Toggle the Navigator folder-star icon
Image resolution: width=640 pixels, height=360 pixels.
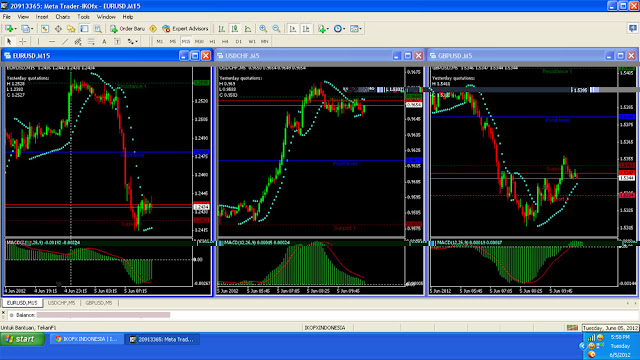(x=71, y=29)
